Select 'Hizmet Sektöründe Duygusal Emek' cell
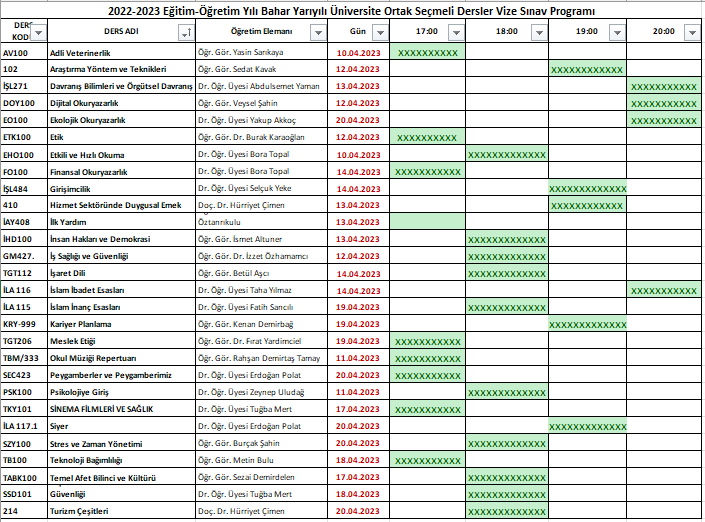 click(x=121, y=205)
